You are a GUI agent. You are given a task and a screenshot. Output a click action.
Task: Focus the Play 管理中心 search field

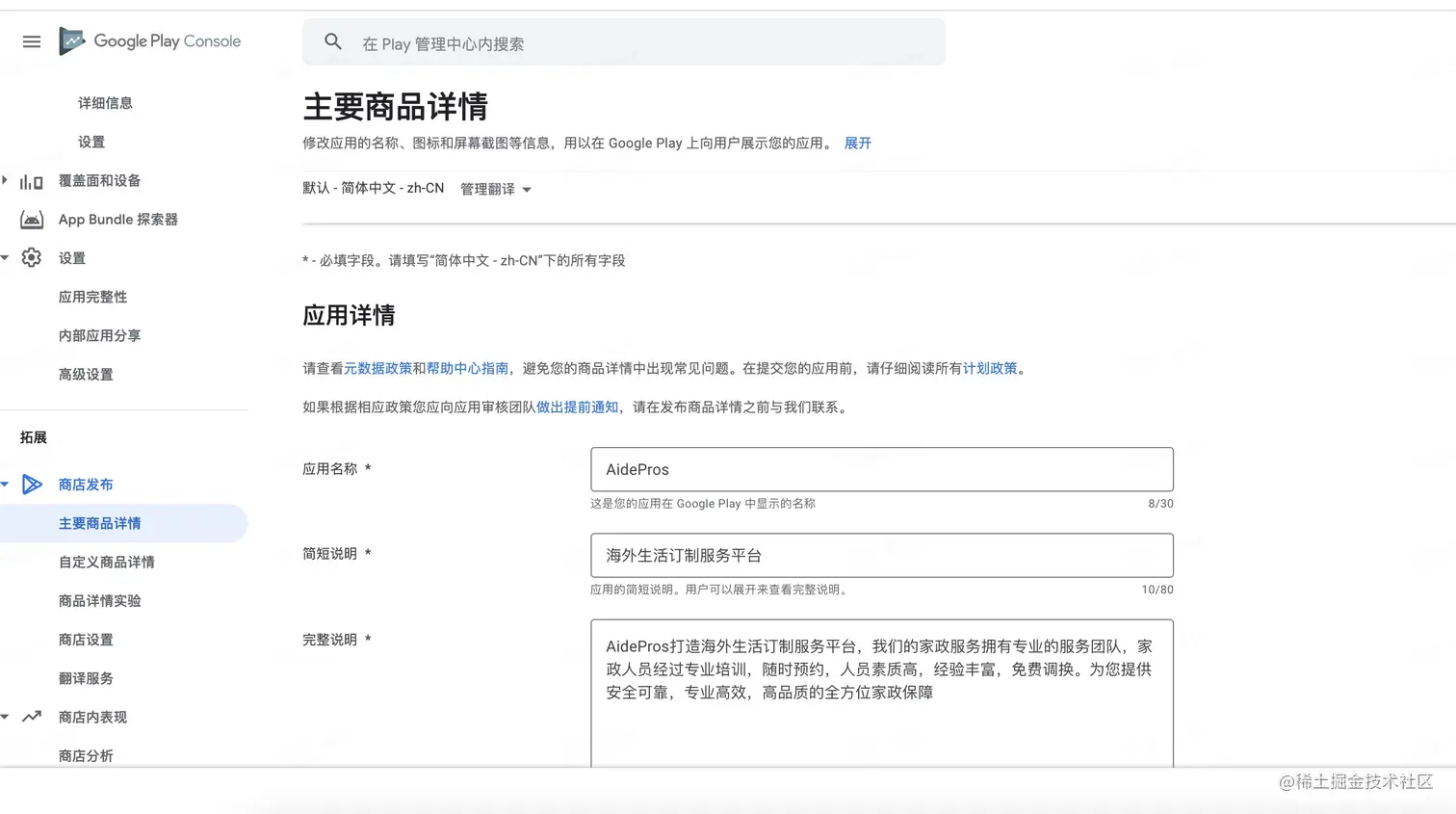click(x=624, y=42)
